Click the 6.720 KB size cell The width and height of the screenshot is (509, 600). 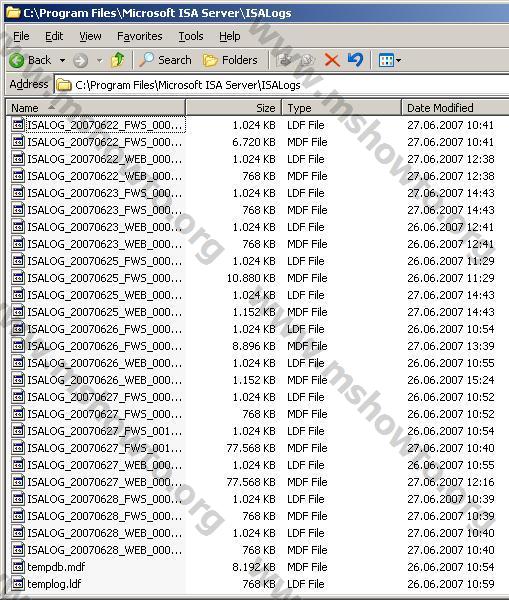click(x=254, y=142)
